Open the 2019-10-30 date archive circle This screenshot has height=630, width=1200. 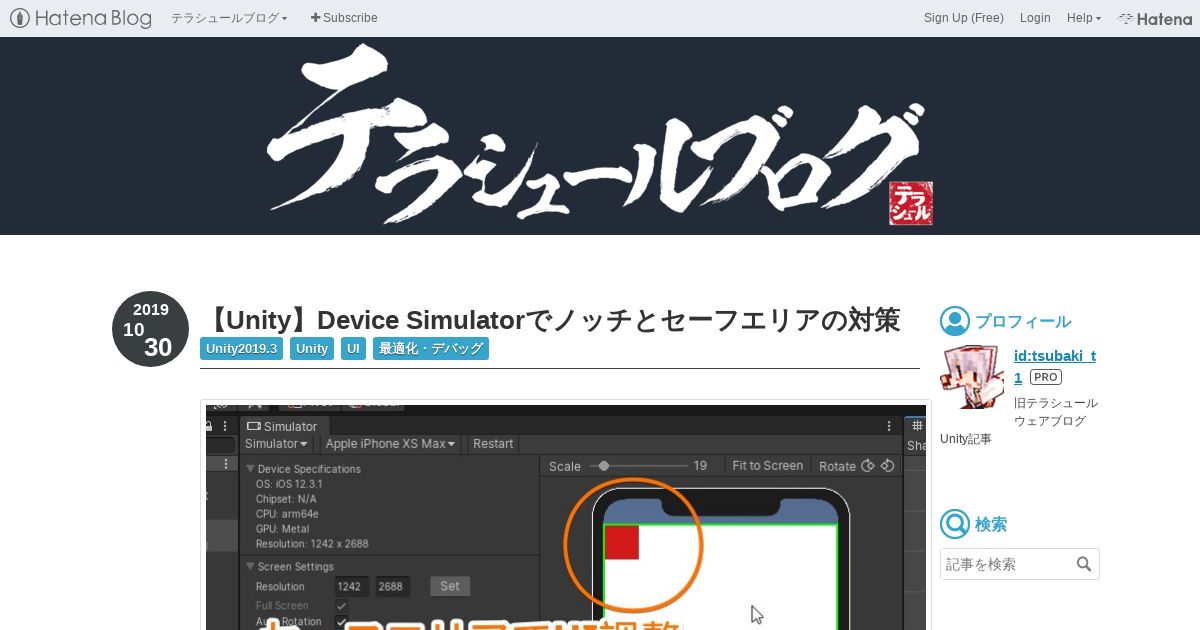tap(150, 329)
